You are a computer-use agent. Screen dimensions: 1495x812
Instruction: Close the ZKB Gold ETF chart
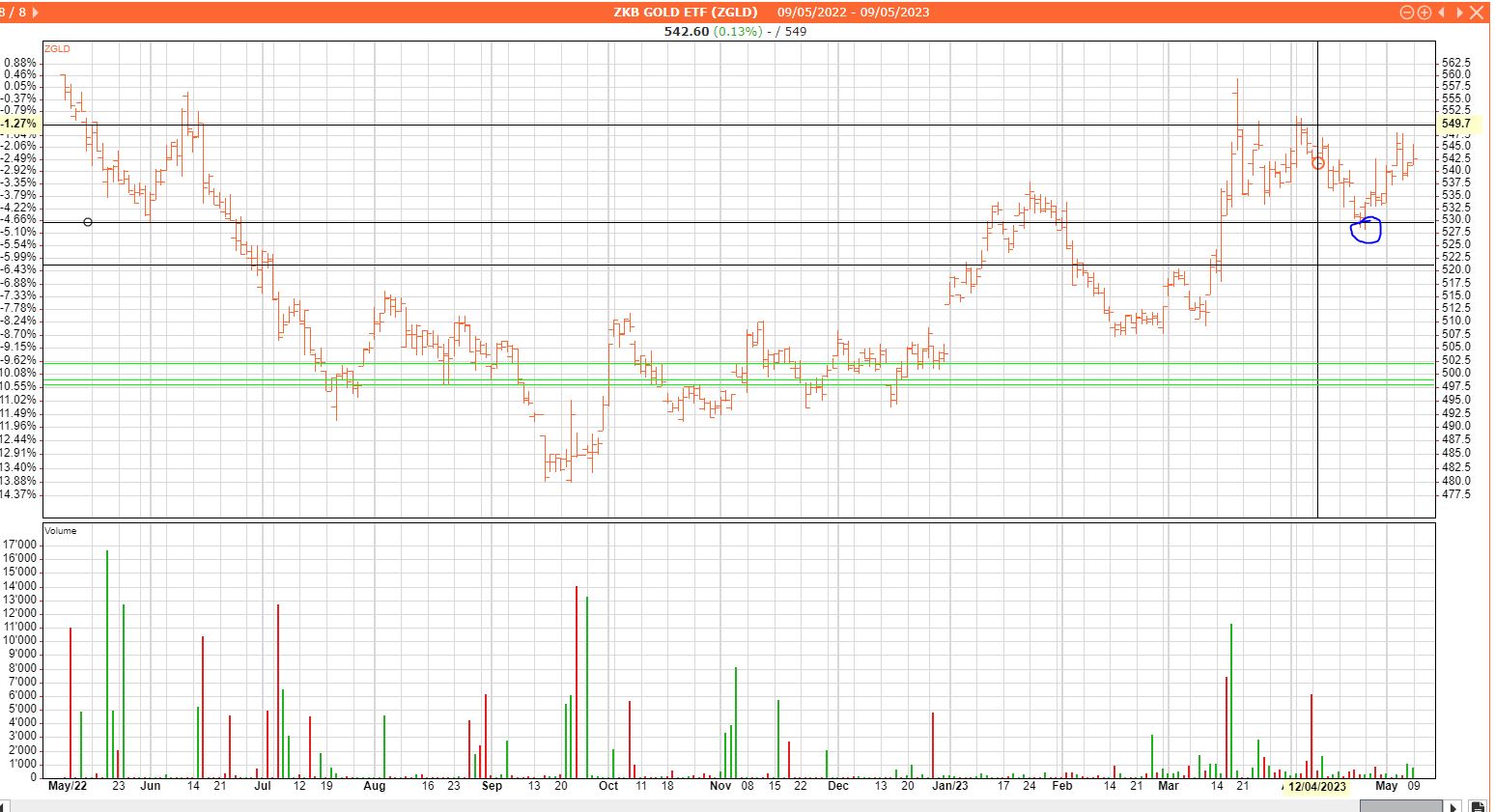pyautogui.click(x=1476, y=13)
